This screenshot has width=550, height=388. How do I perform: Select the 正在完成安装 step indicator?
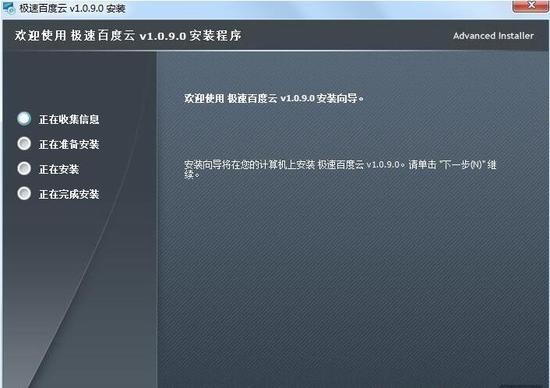click(24, 193)
